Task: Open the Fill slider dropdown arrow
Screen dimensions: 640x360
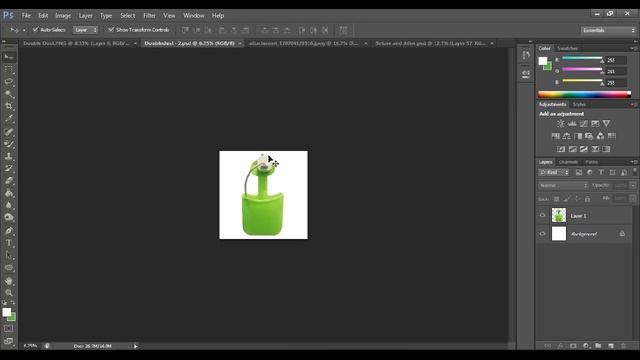Action: point(633,198)
